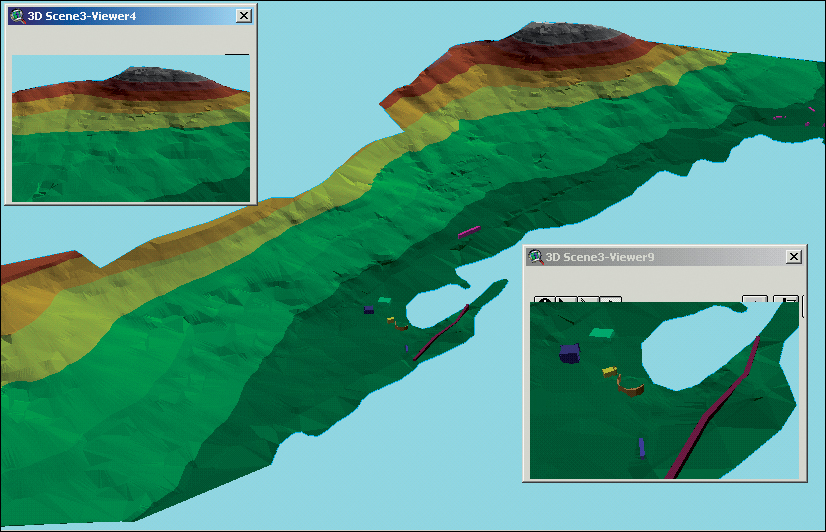Screen dimensions: 826x532
Task: Select the magenta bar in main scene
Action: 469,233
